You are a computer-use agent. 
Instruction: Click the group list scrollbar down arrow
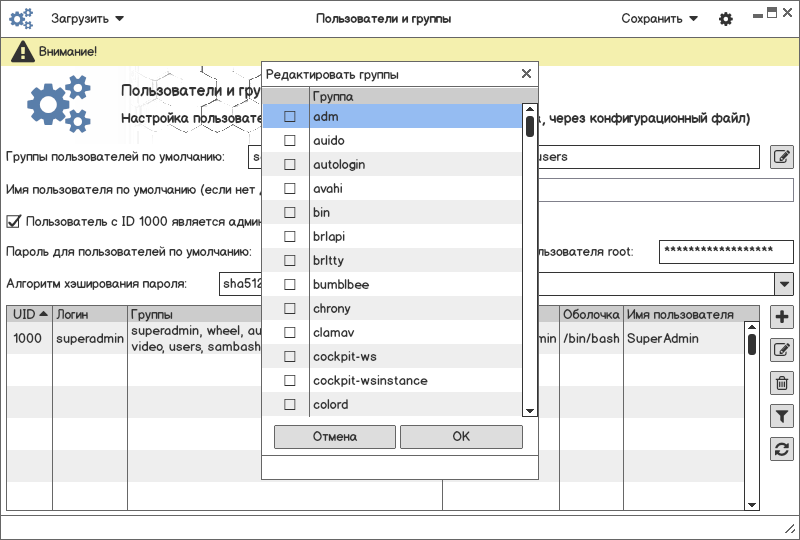[530, 410]
